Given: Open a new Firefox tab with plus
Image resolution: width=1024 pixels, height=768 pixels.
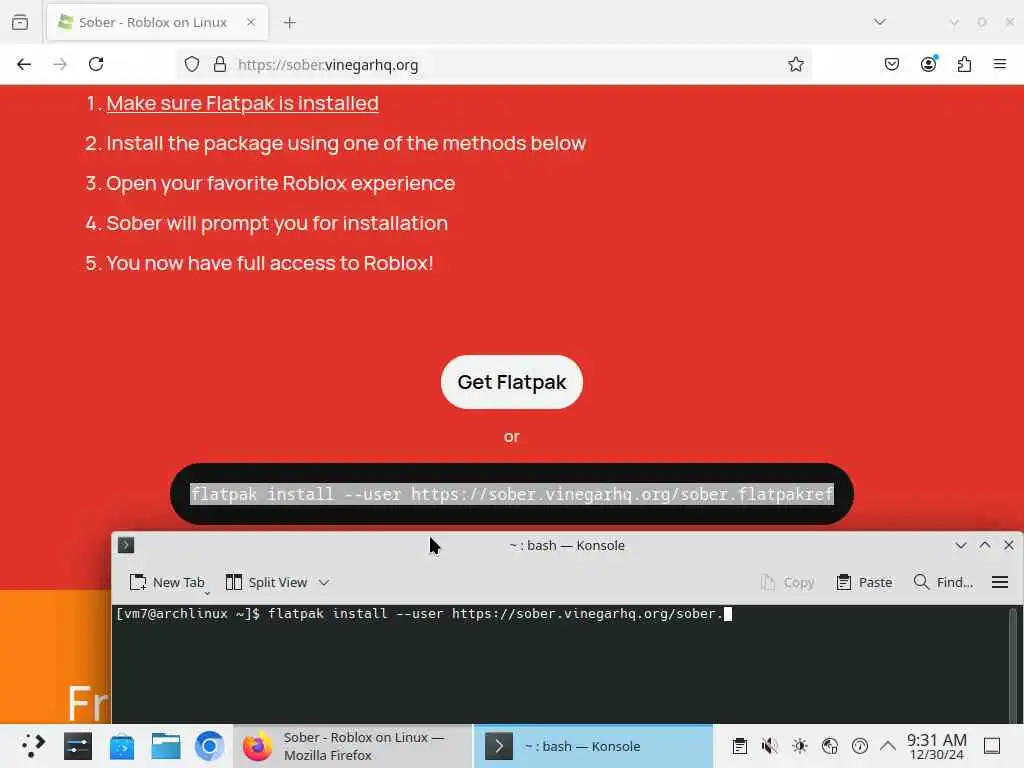Looking at the screenshot, I should (x=289, y=23).
